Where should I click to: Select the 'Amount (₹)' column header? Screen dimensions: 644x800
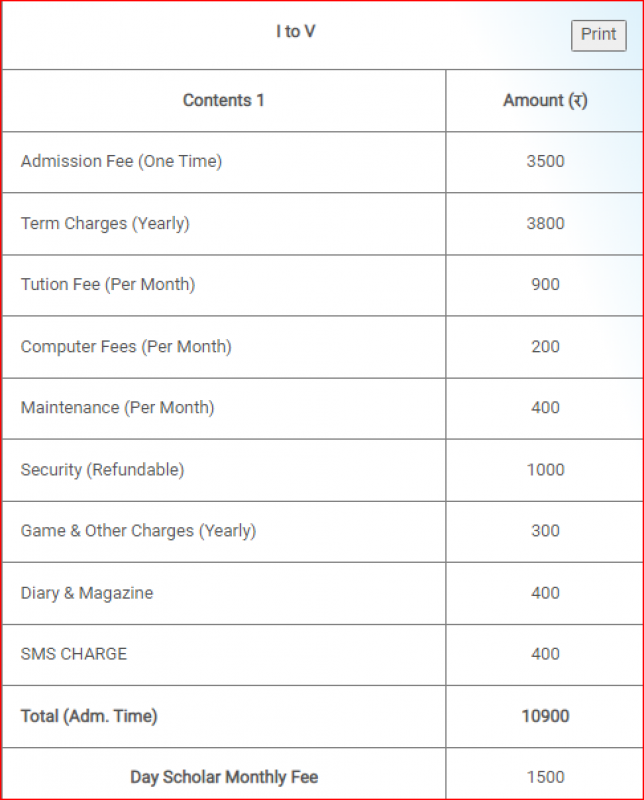click(545, 100)
